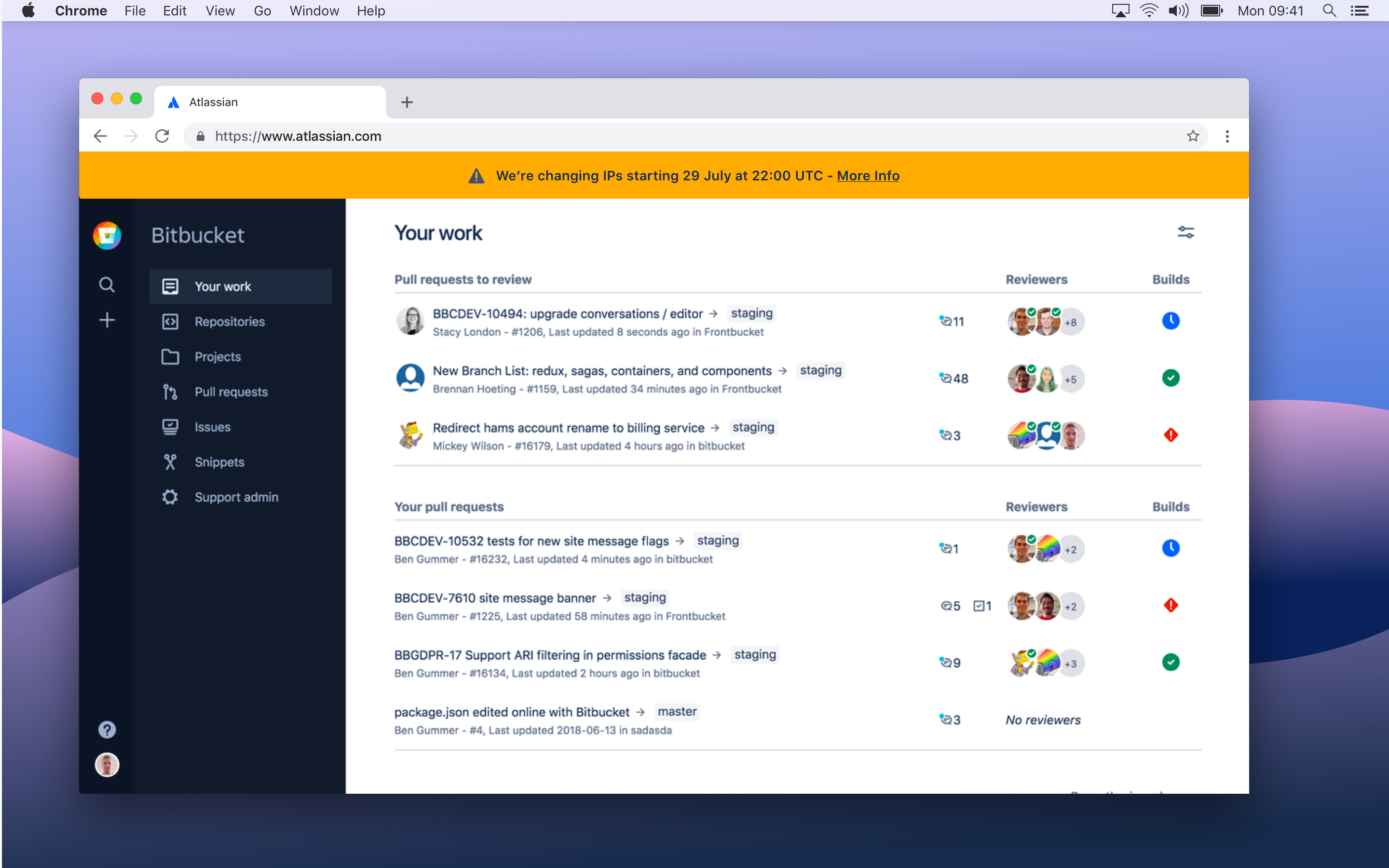This screenshot has height=868, width=1389.
Task: Open macOS Spotlight search icon
Action: (1329, 10)
